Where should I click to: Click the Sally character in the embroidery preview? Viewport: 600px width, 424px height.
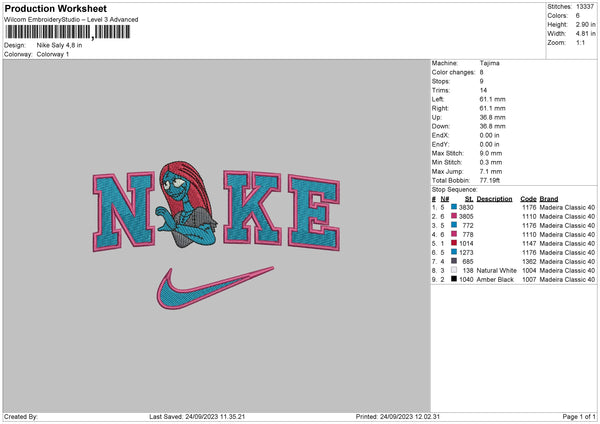click(x=187, y=204)
